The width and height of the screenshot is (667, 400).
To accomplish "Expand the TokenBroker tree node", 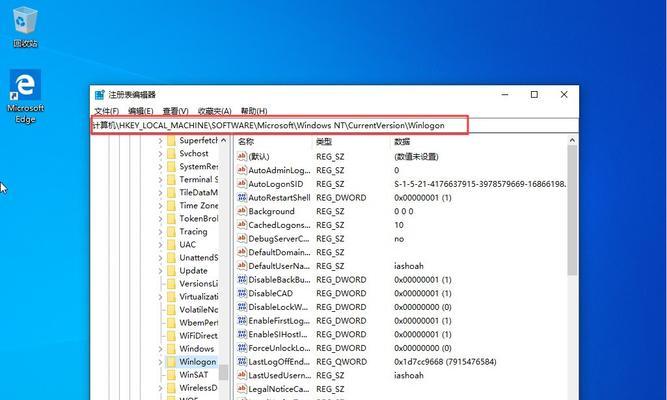I will [x=160, y=219].
